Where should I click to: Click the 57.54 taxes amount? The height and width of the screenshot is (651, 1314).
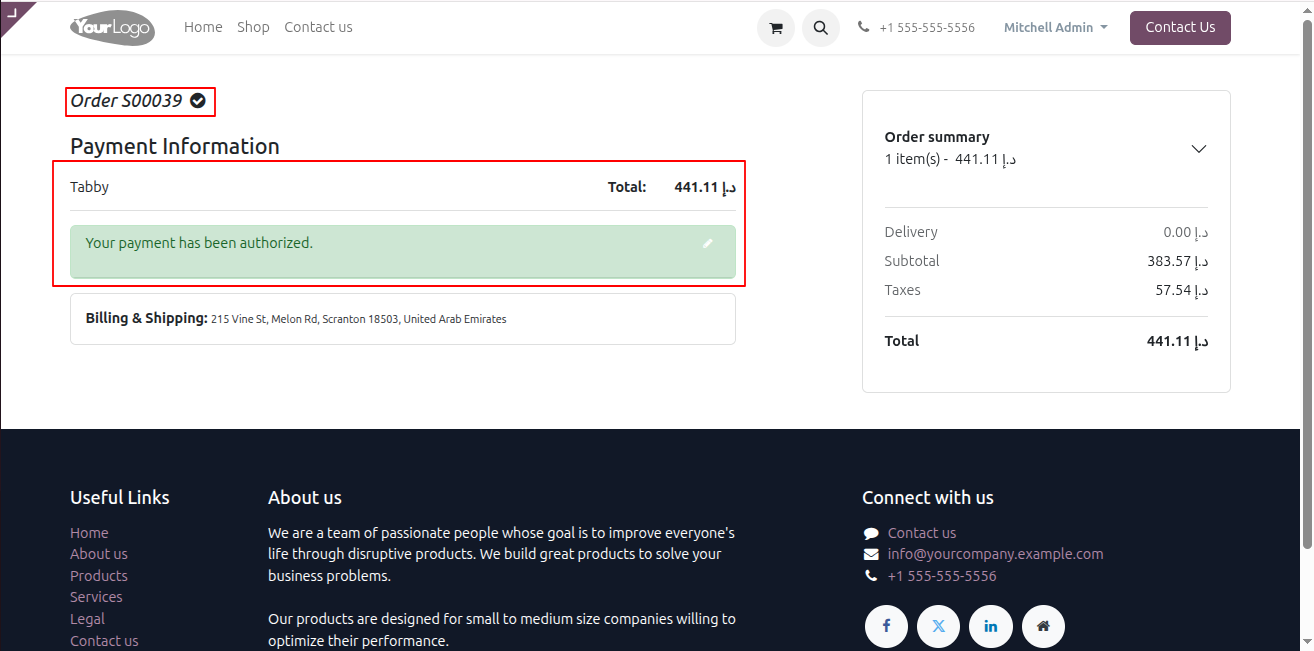tap(1181, 290)
